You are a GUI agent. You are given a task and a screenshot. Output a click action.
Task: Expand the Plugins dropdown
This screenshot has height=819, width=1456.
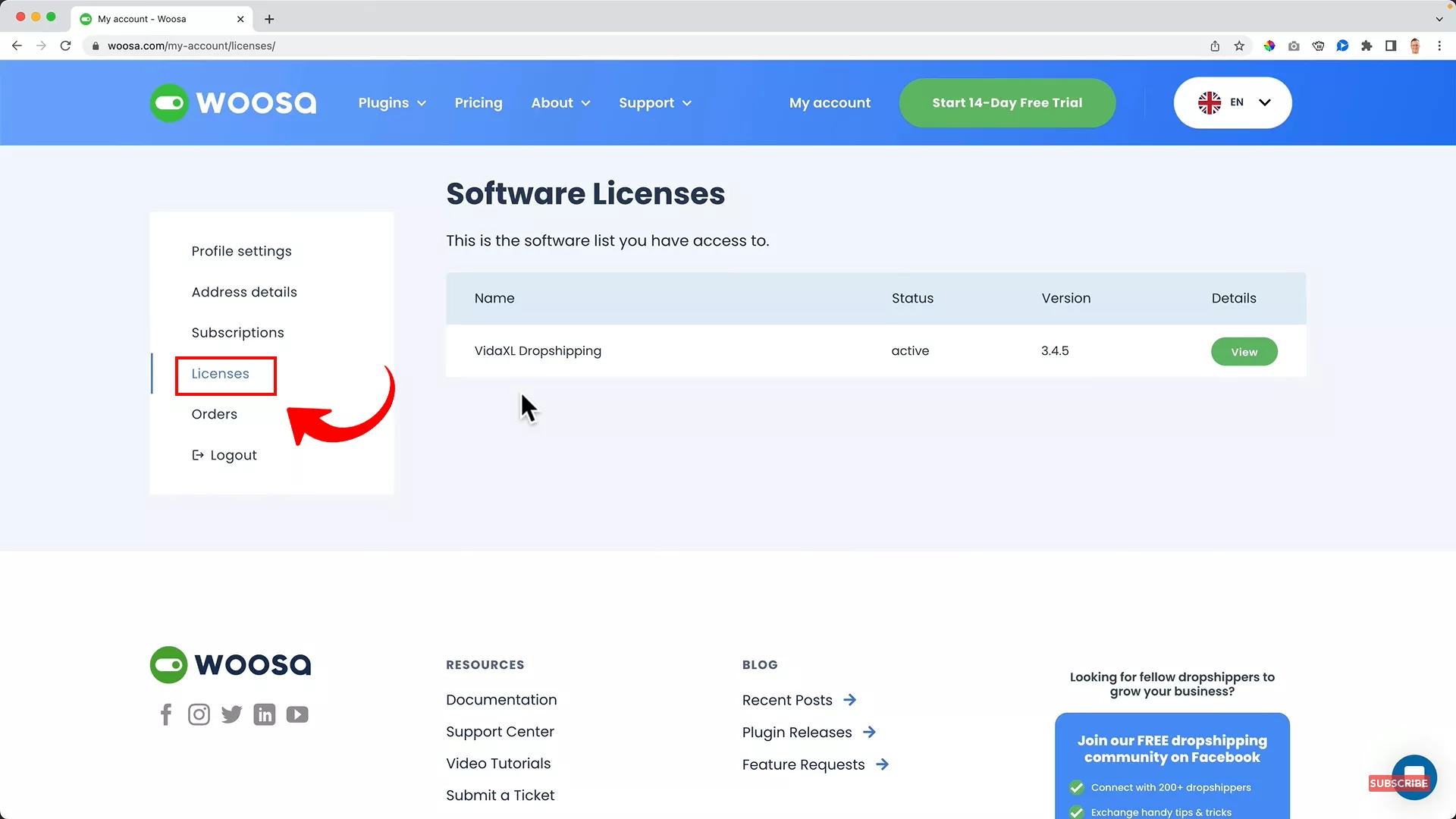tap(392, 102)
